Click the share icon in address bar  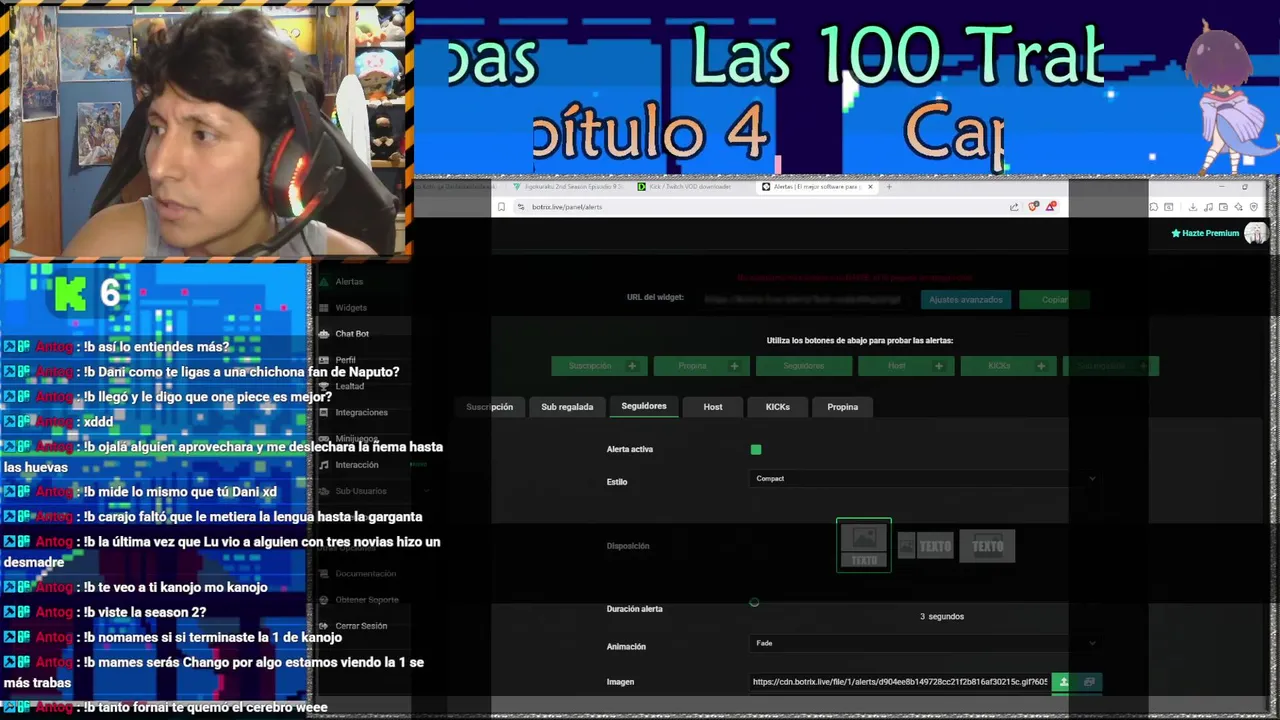(x=1014, y=207)
